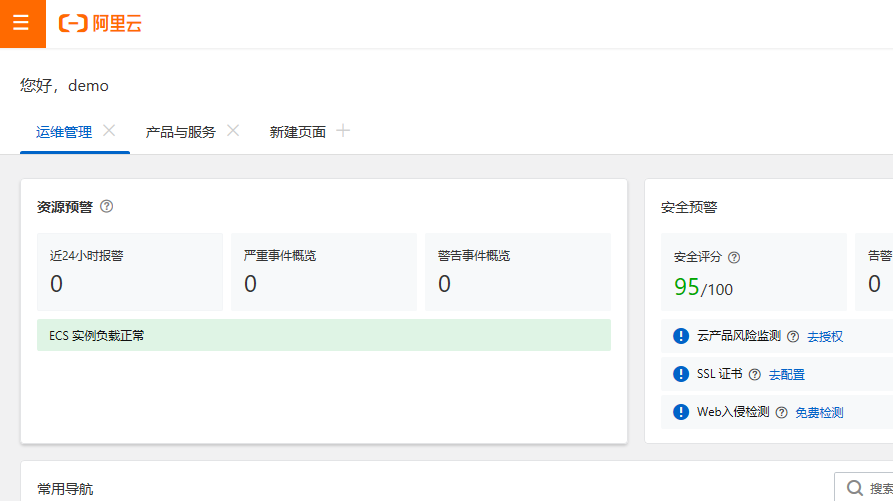
Task: Open the 新建页面 tab
Action: 297,132
